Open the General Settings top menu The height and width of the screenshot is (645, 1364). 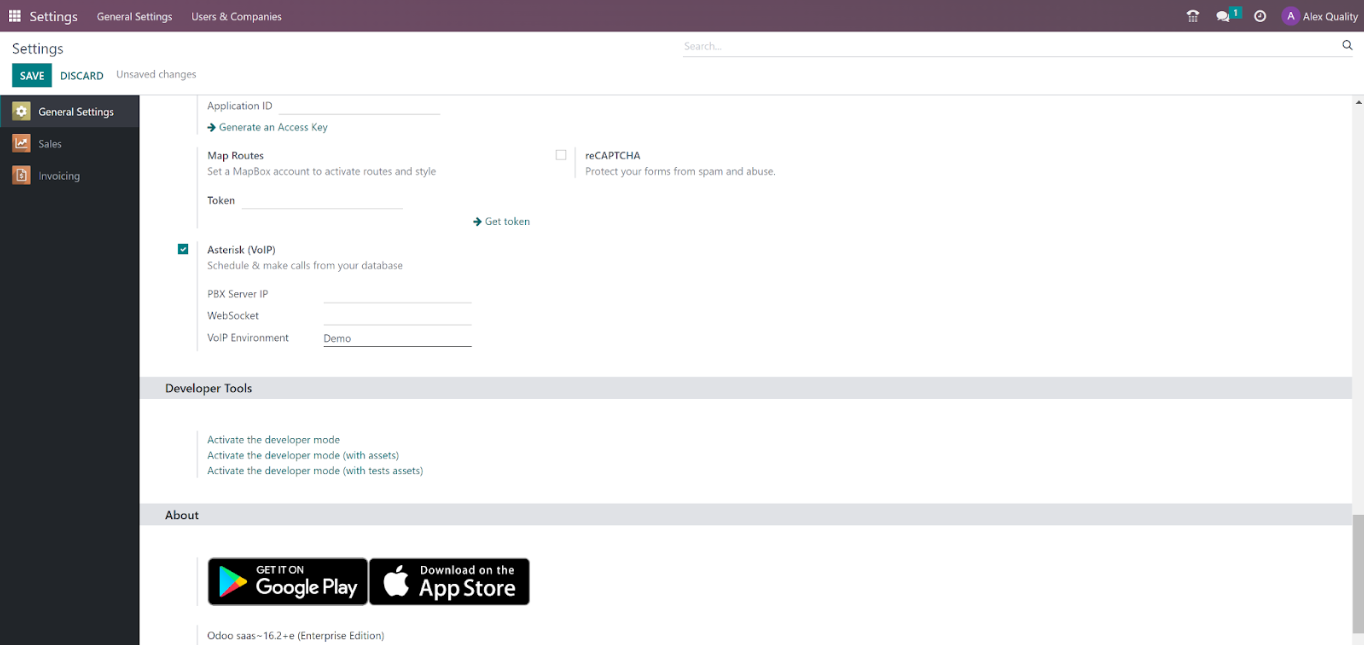pos(134,16)
